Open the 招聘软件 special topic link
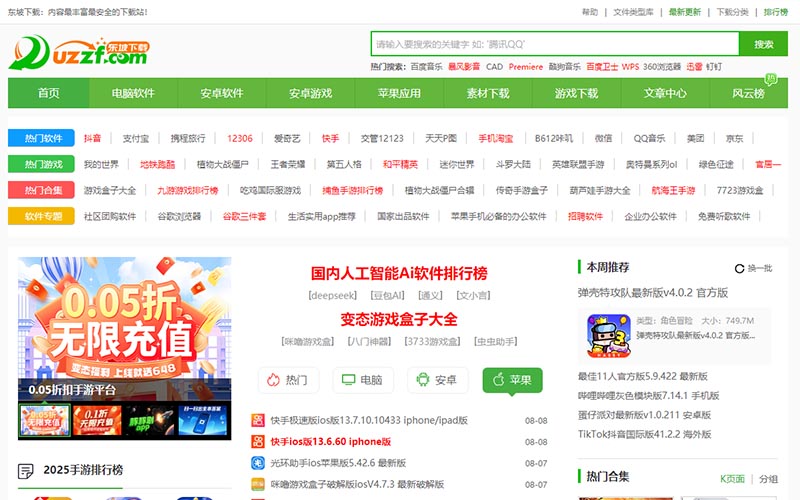Viewport: 800px width, 500px height. tap(585, 216)
